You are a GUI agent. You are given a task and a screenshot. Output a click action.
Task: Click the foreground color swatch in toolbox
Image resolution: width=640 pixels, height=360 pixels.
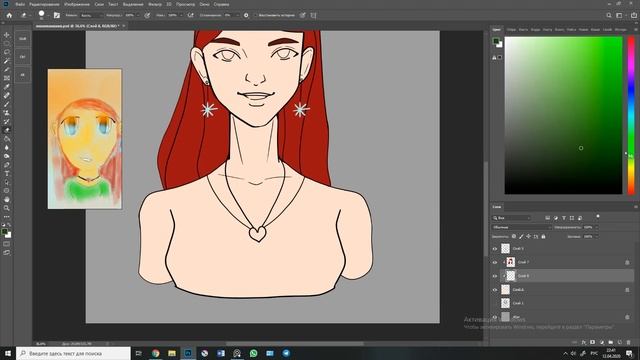click(x=5, y=232)
